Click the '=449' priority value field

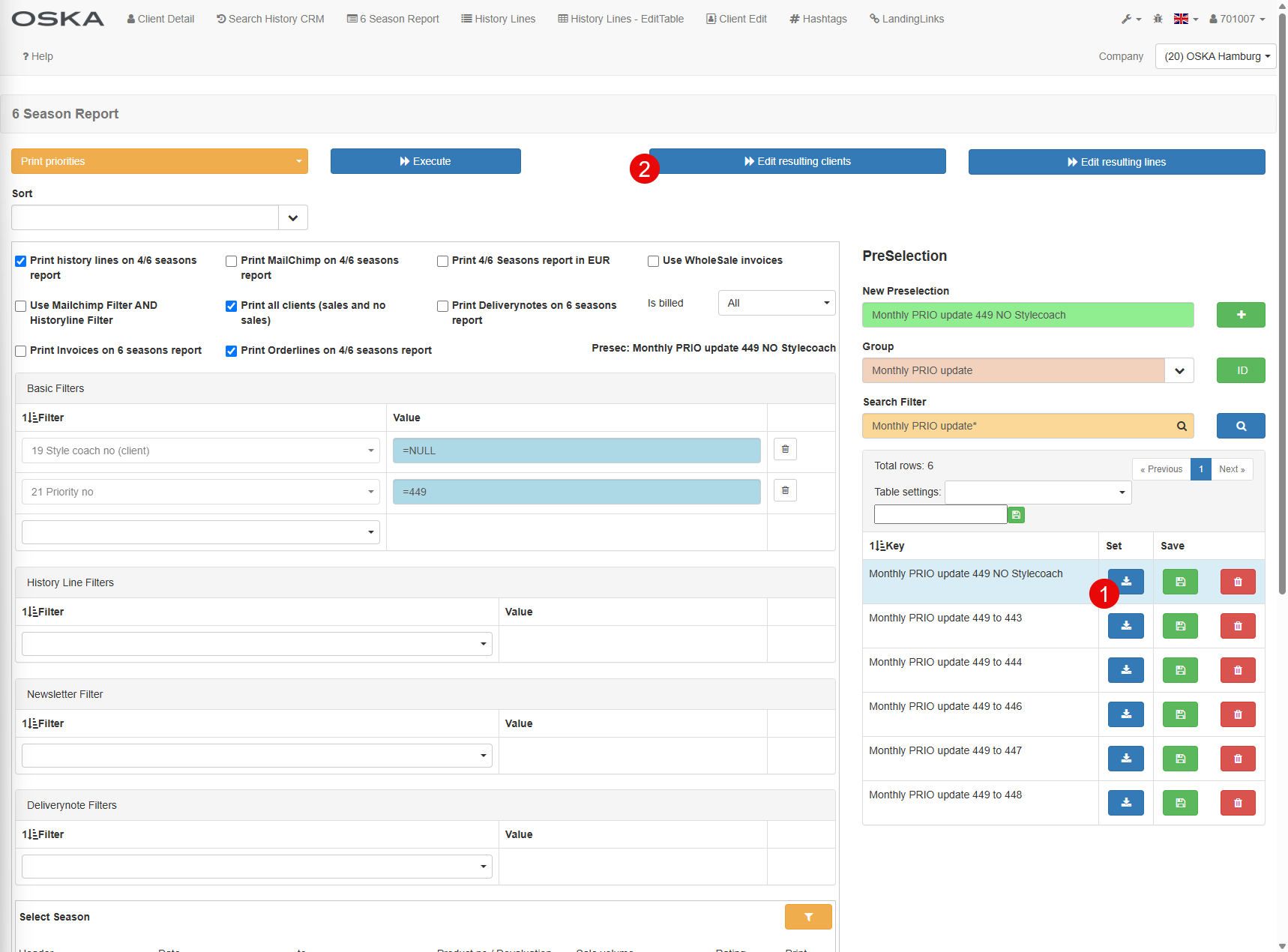(x=576, y=492)
